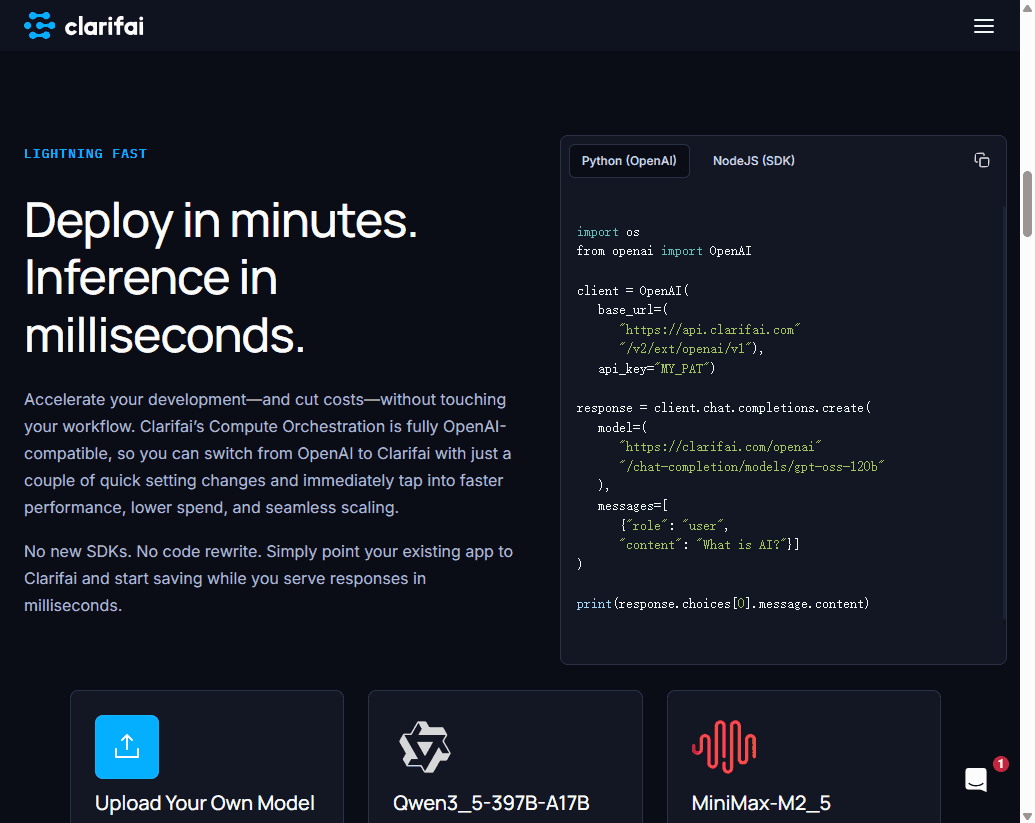The height and width of the screenshot is (823, 1035).
Task: Click the scrollbar up arrow
Action: 1027,8
